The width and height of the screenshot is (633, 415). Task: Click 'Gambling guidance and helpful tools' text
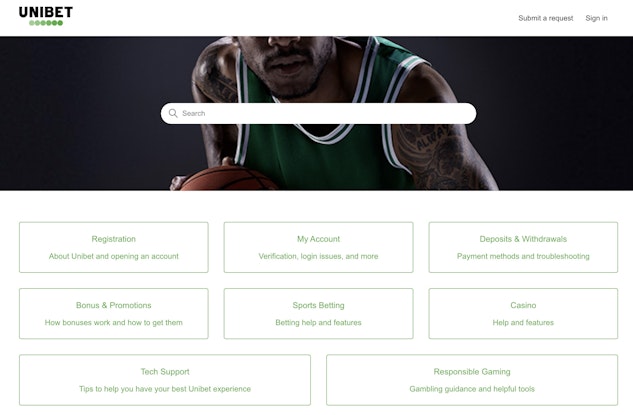pyautogui.click(x=472, y=388)
